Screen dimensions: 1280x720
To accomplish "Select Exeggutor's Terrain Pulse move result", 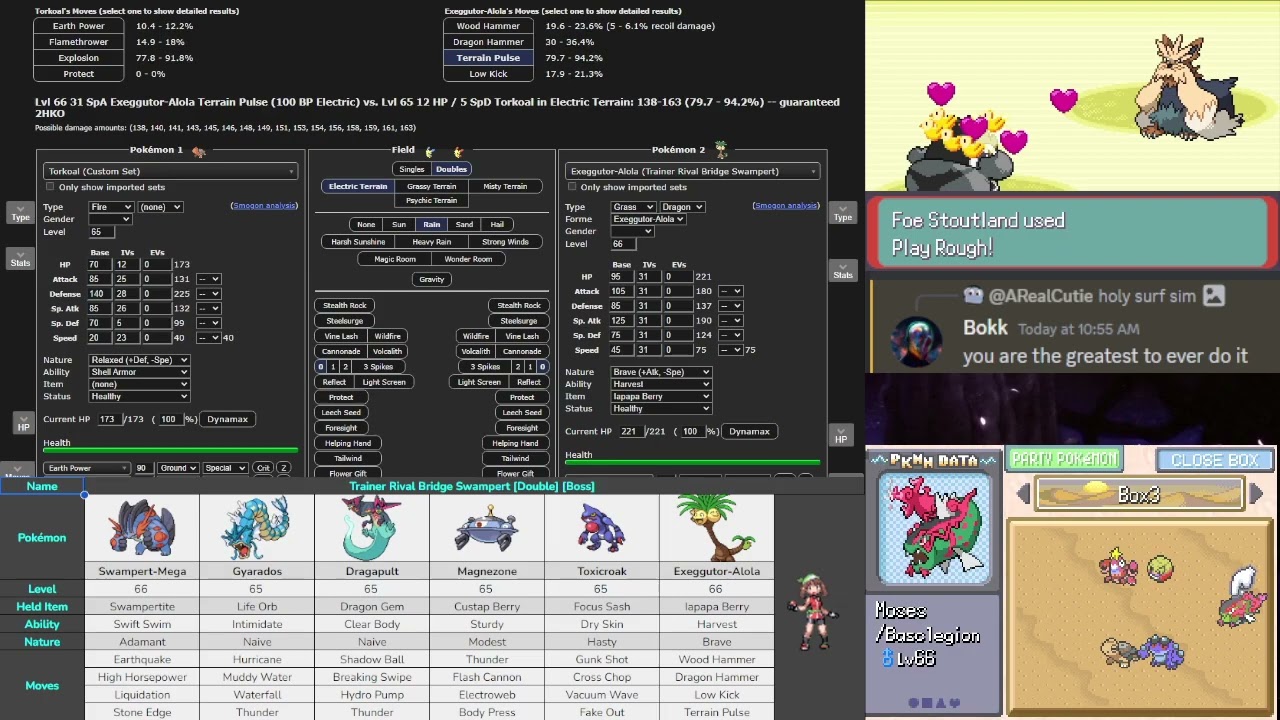I will 488,58.
